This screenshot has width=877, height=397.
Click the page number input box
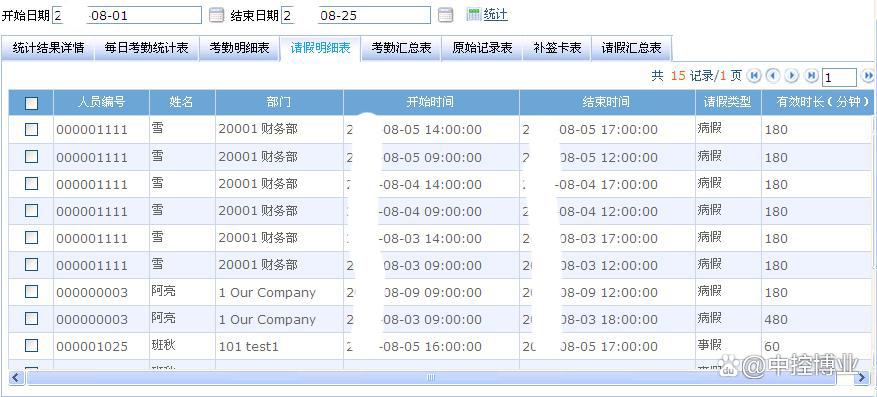[x=839, y=77]
